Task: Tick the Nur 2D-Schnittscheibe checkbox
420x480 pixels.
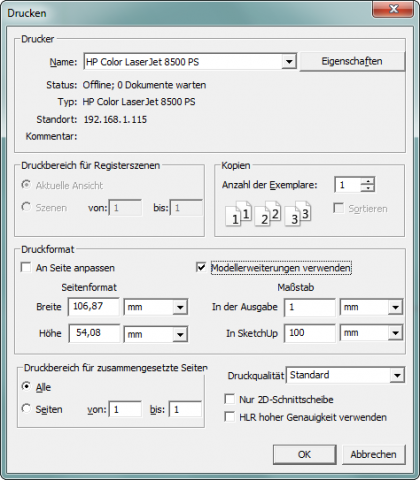Action: coord(230,399)
